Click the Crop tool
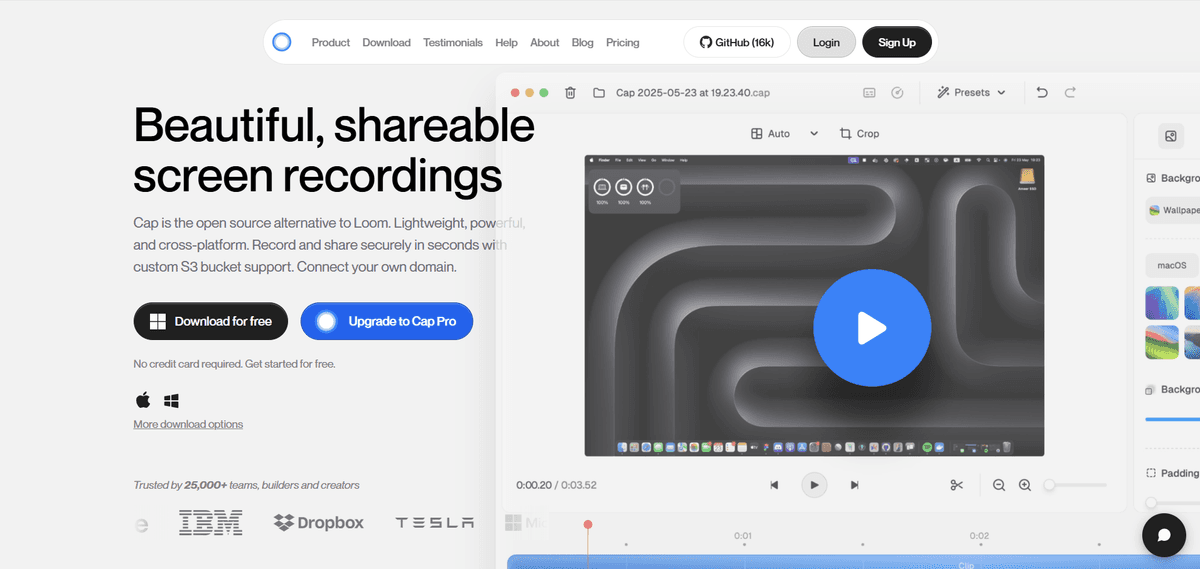Viewport: 1200px width, 569px height. (860, 133)
